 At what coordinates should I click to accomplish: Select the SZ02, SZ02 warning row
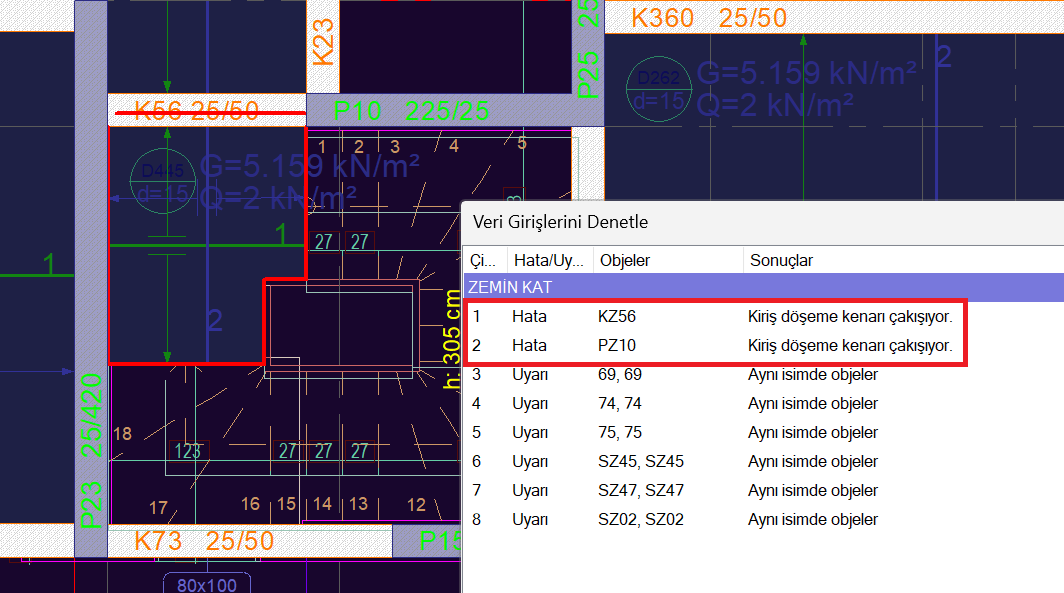710,520
